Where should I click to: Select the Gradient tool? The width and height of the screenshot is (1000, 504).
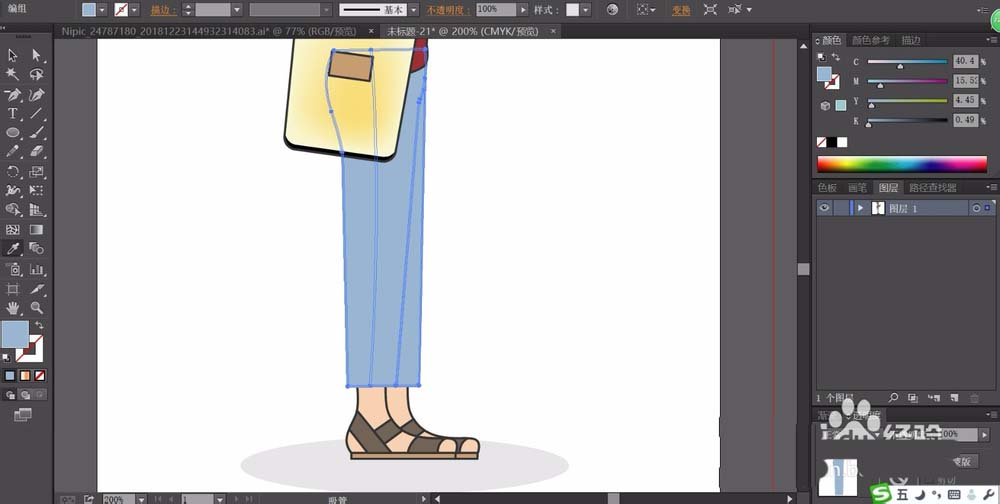coord(36,230)
